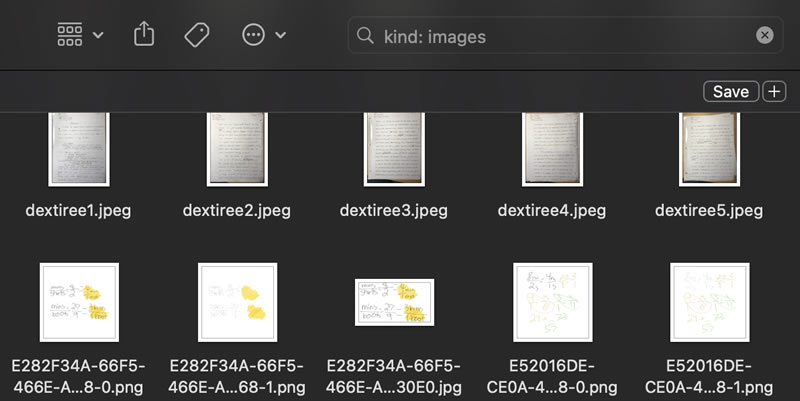Click the dextiree5.jpeg file name
The image size is (800, 401).
709,211
